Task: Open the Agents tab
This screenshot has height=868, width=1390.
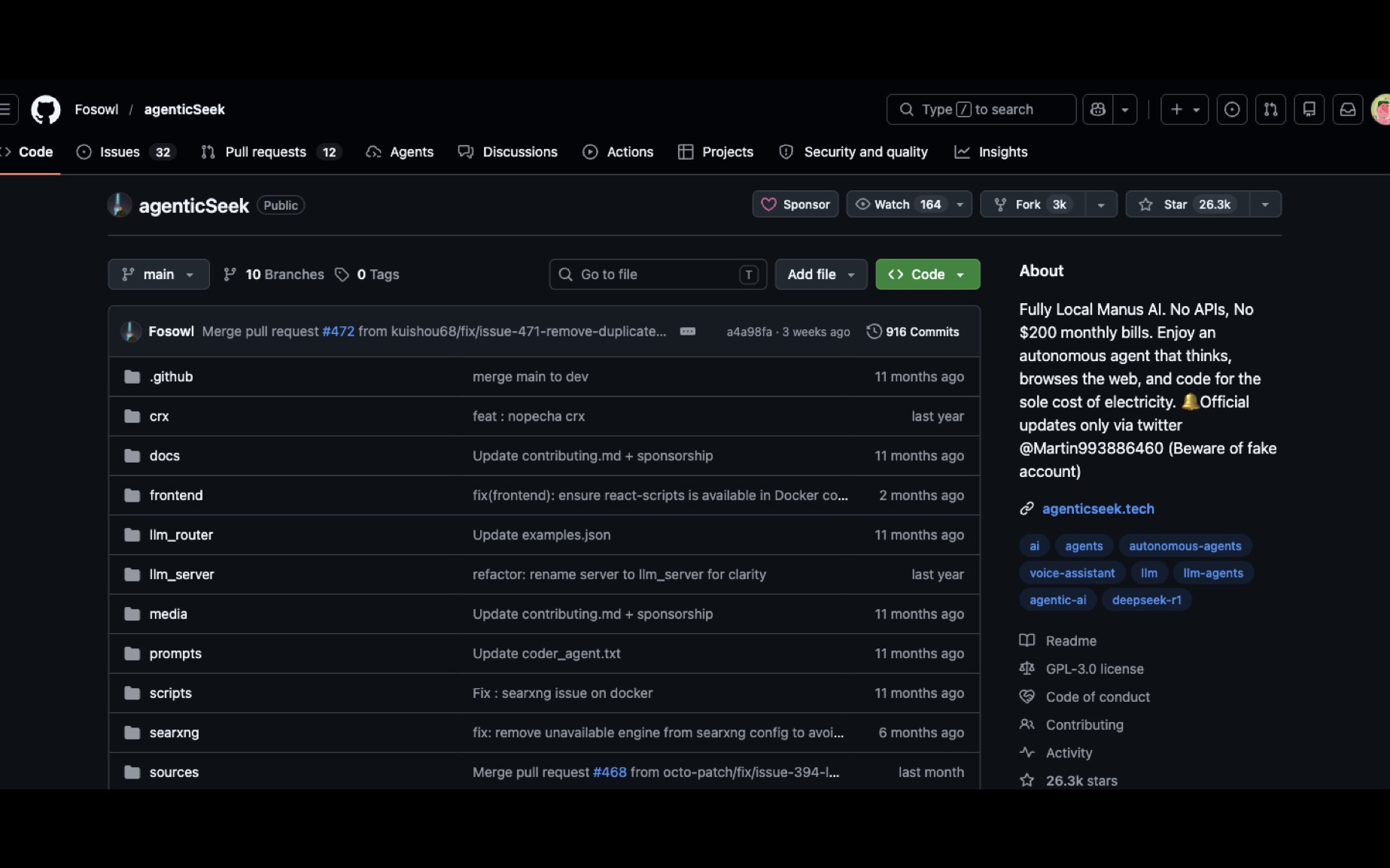Action: pos(400,152)
